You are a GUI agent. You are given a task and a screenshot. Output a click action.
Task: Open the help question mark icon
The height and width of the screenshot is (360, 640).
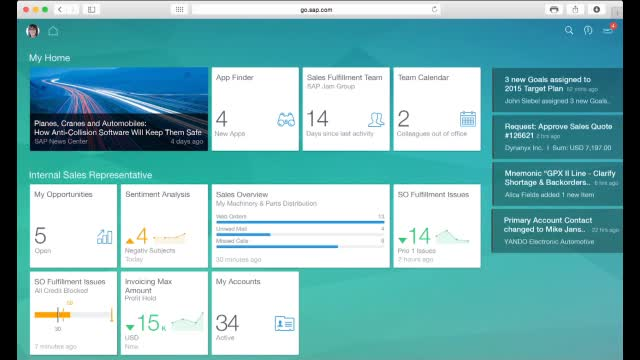pyautogui.click(x=588, y=30)
